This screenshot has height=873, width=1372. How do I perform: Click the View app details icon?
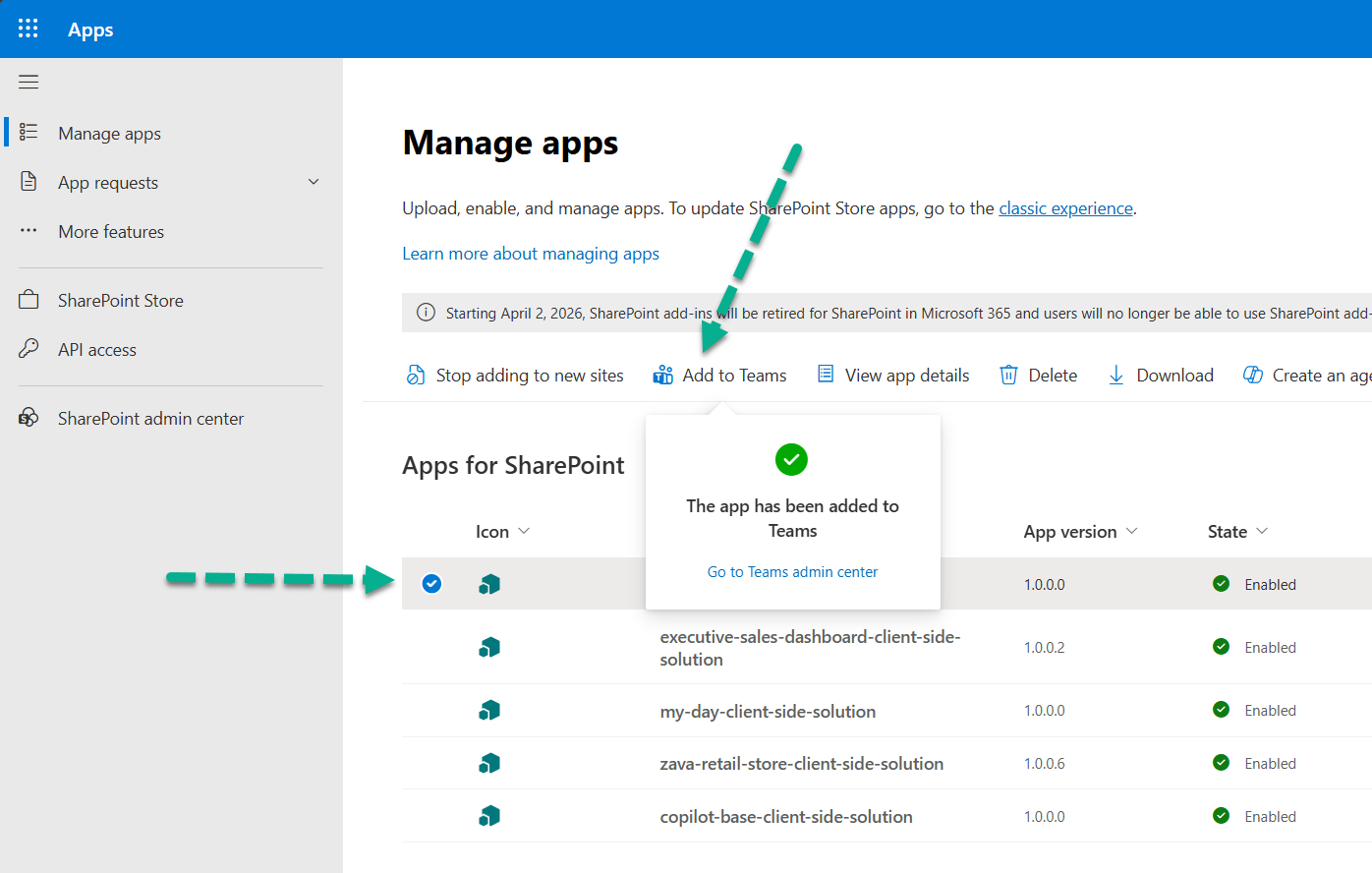point(826,374)
